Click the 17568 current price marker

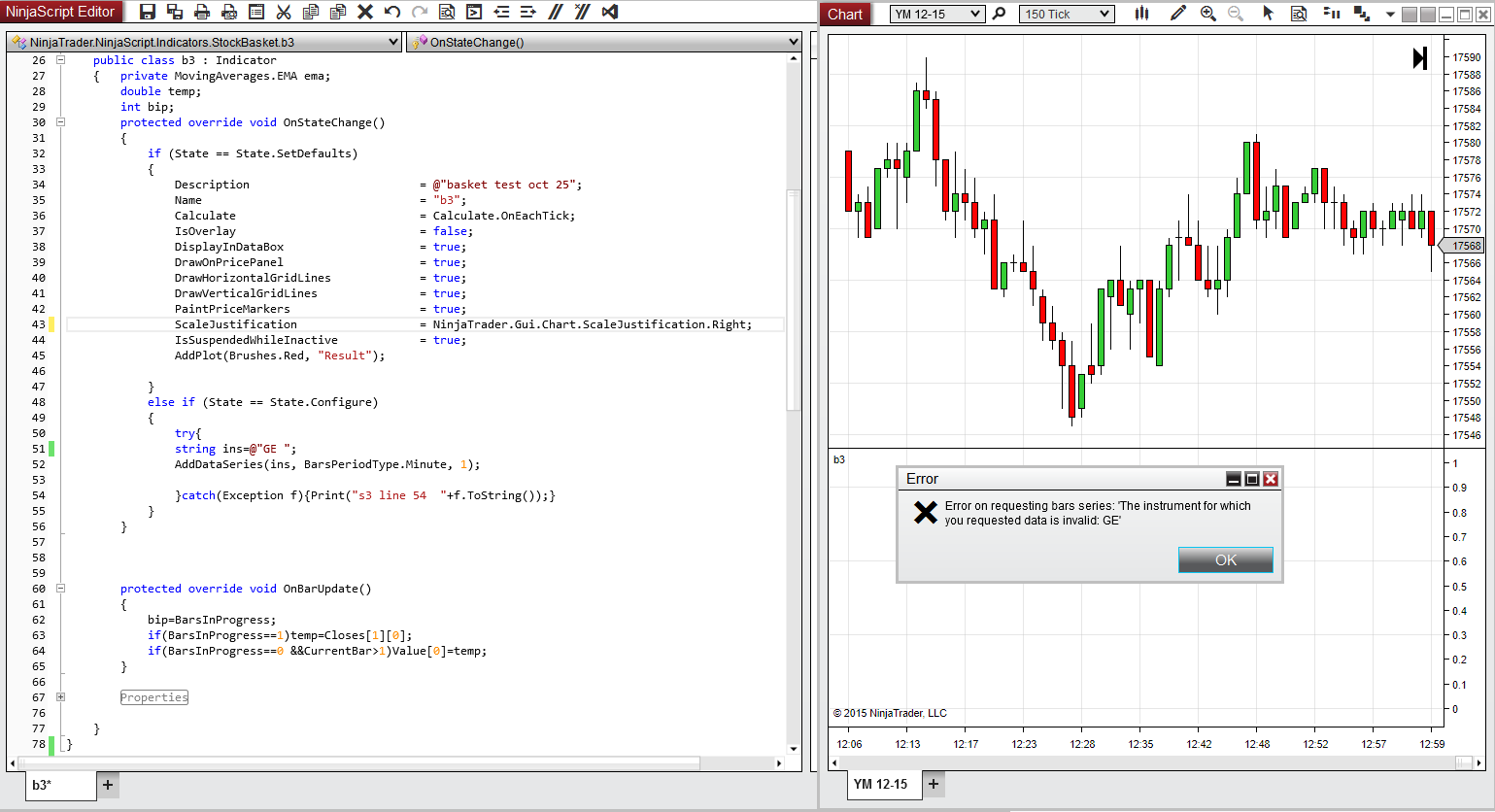coord(1463,246)
